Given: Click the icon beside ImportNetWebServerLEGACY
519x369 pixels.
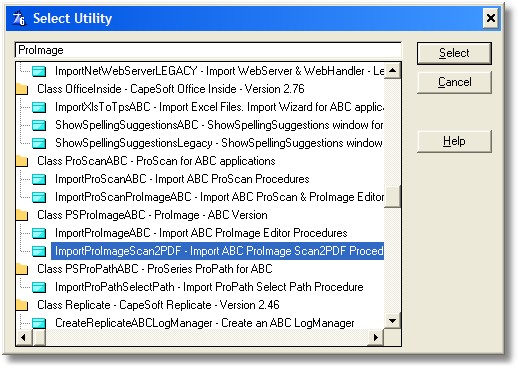Looking at the screenshot, I should pyautogui.click(x=39, y=71).
